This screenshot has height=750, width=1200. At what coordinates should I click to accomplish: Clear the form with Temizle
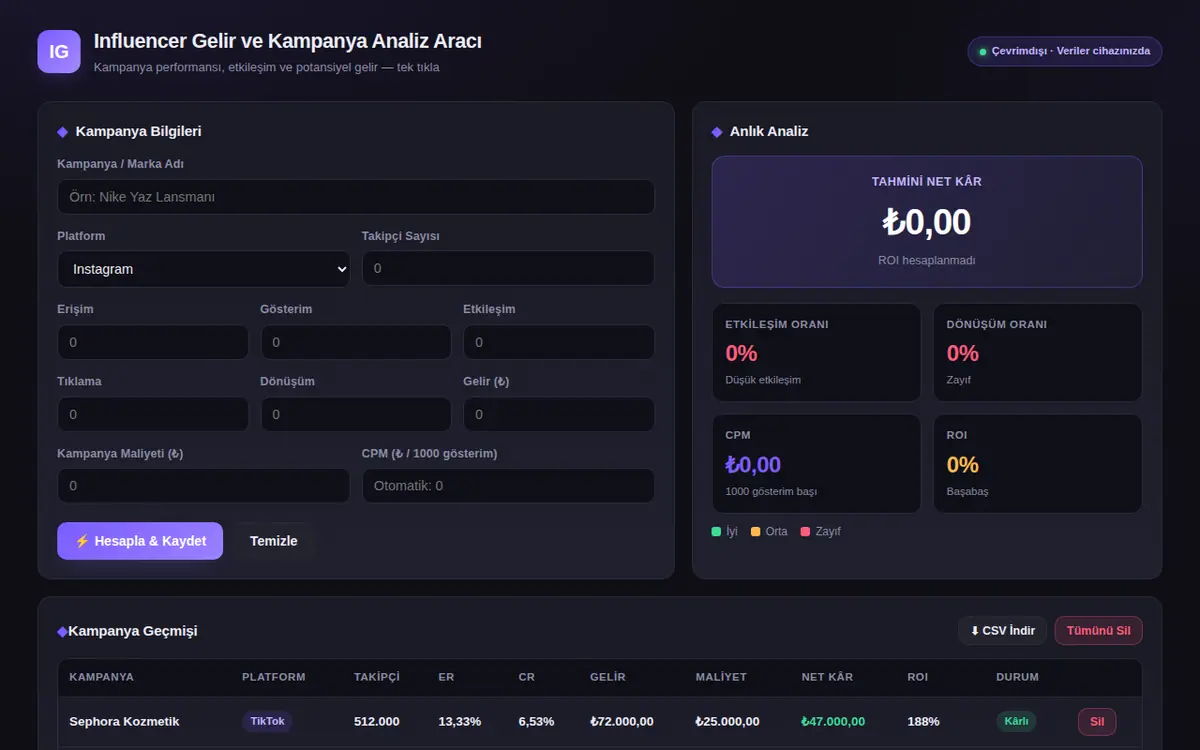[274, 541]
